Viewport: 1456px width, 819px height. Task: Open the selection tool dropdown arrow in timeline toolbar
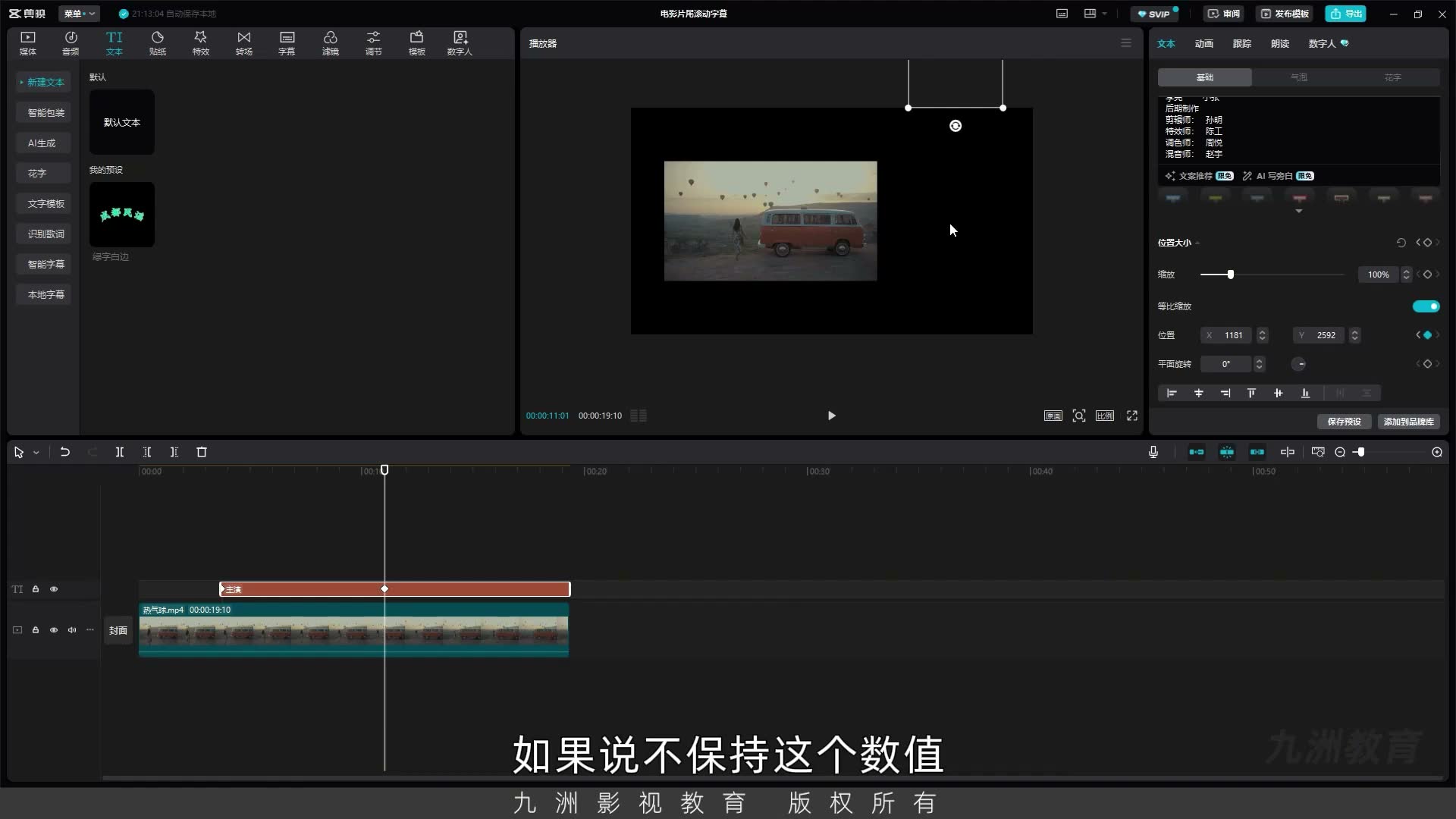pyautogui.click(x=36, y=453)
